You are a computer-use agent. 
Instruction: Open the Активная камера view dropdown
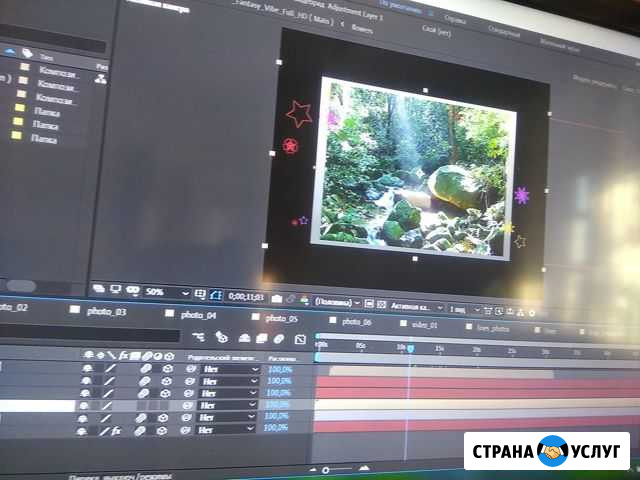tap(416, 307)
